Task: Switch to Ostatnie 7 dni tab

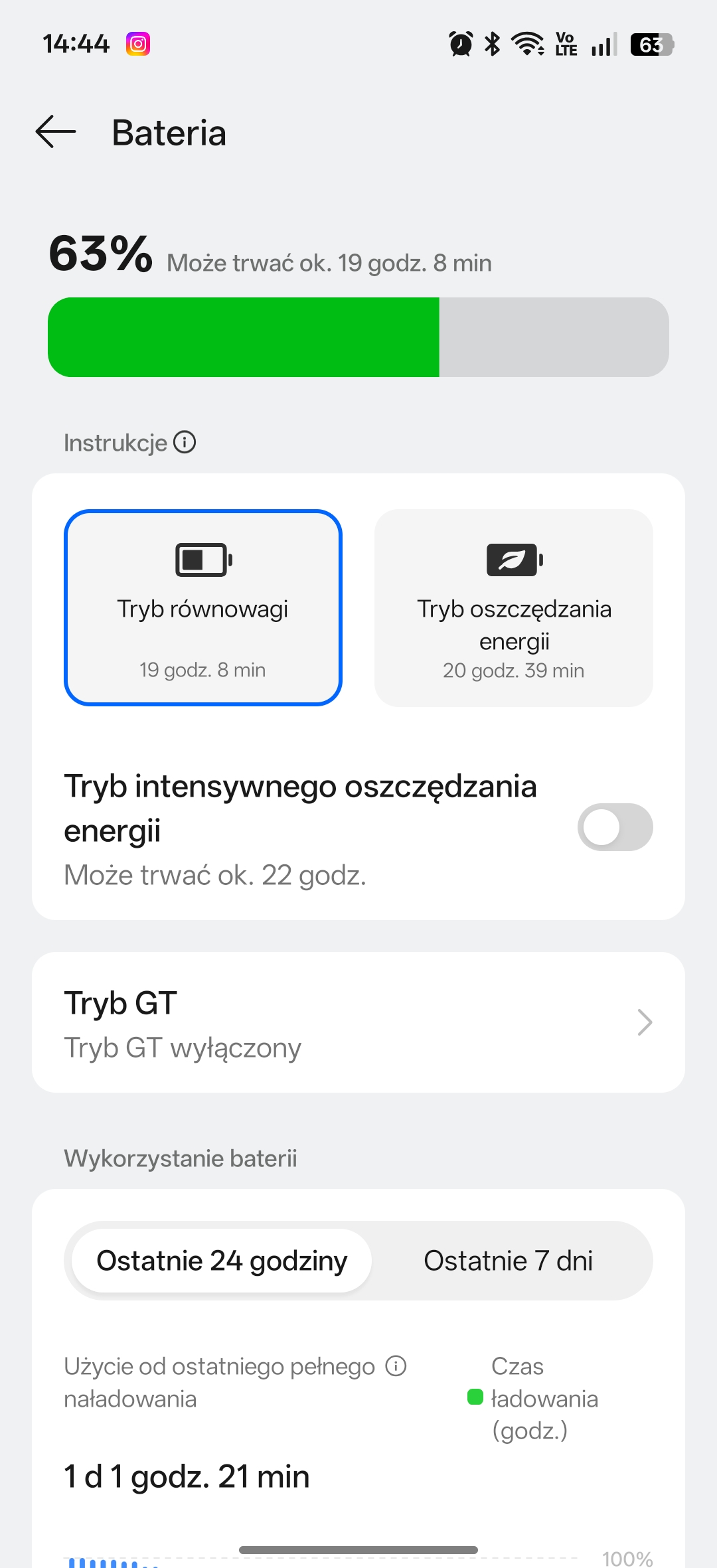Action: 508,1261
